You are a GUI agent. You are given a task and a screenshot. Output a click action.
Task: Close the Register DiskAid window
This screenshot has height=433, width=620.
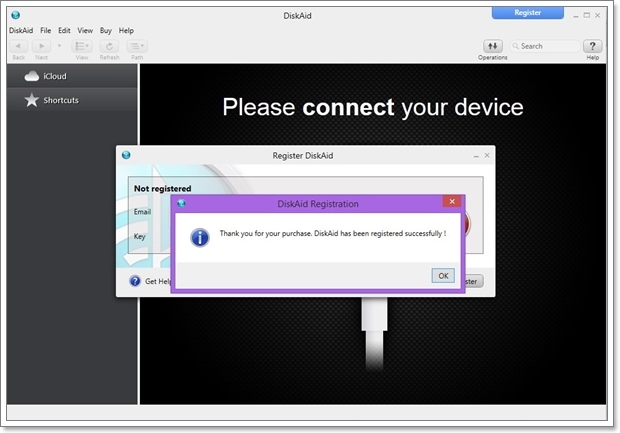487,155
